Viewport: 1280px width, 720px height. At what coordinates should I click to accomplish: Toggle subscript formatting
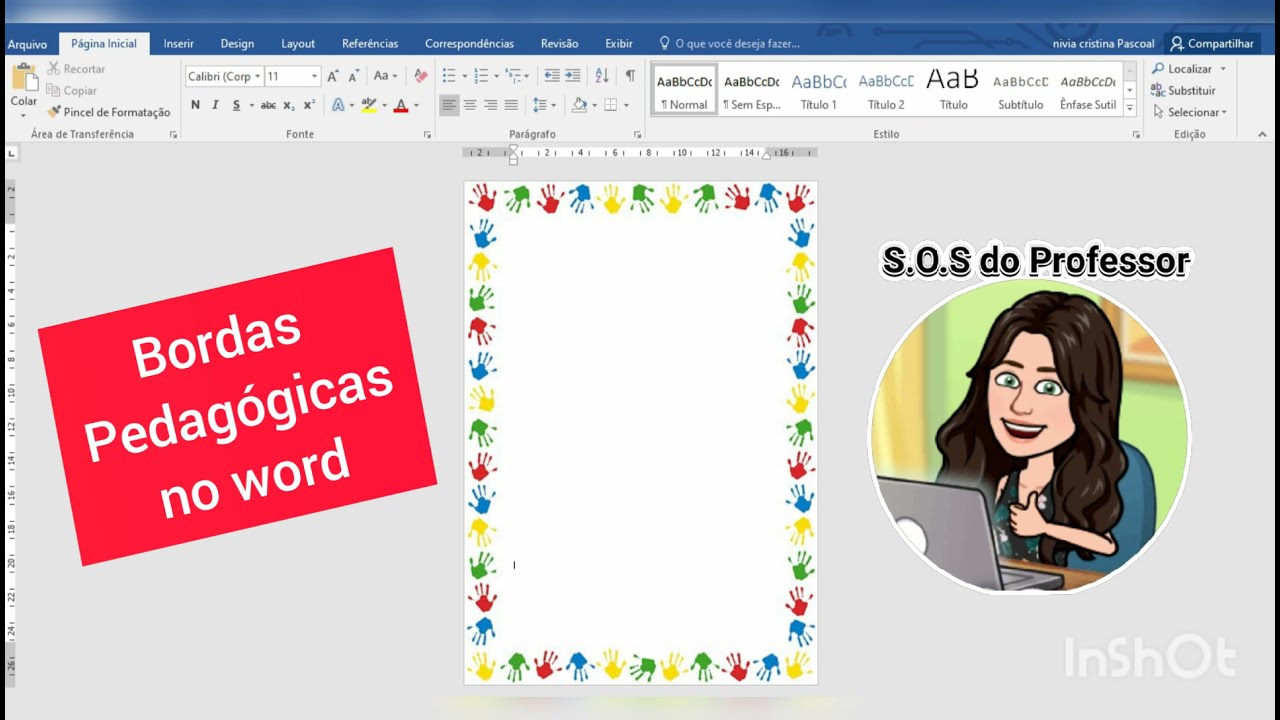[288, 105]
